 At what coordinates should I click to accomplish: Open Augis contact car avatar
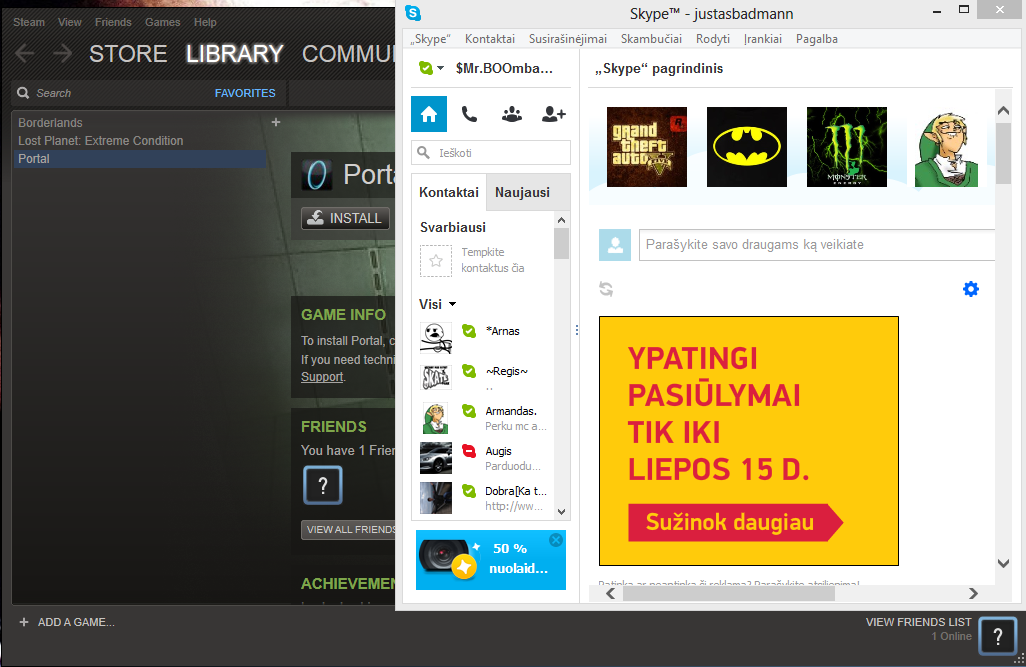pyautogui.click(x=436, y=458)
